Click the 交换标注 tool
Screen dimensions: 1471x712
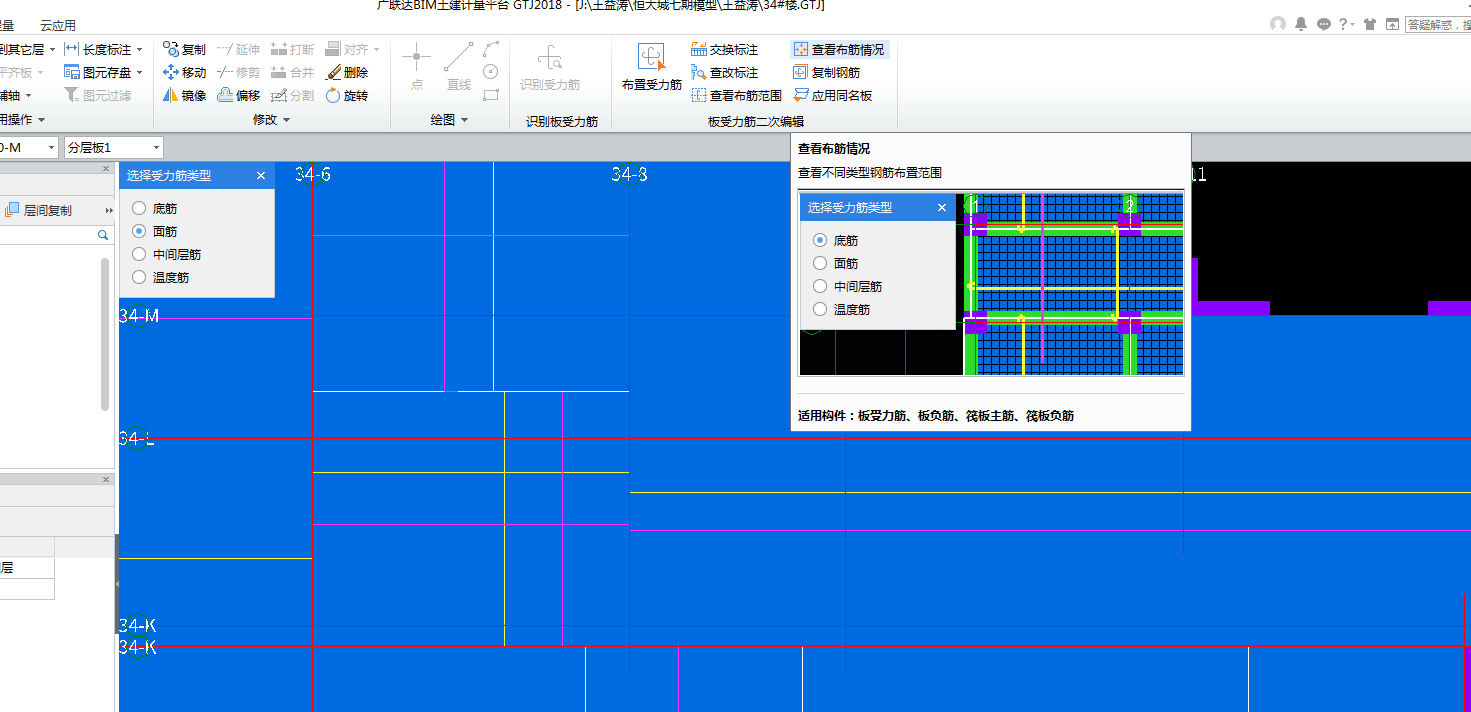click(x=725, y=49)
